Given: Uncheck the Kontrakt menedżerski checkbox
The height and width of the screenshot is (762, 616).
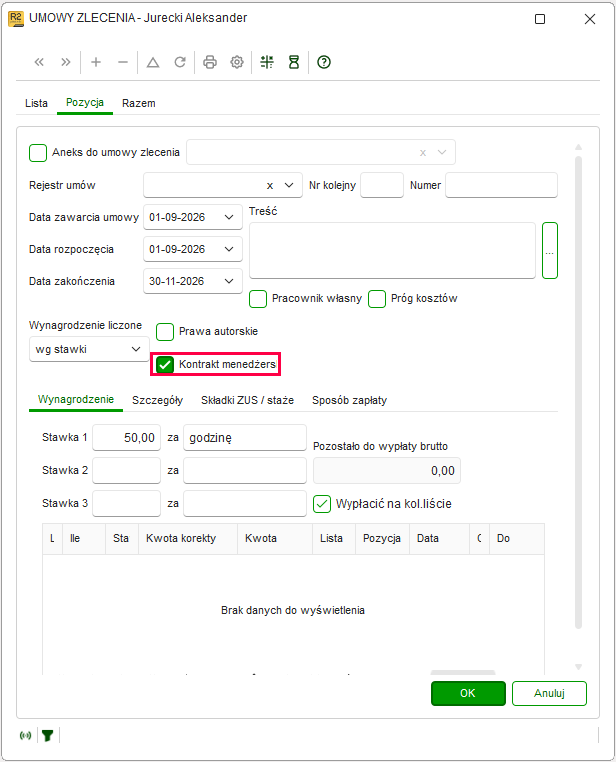Looking at the screenshot, I should click(x=165, y=364).
